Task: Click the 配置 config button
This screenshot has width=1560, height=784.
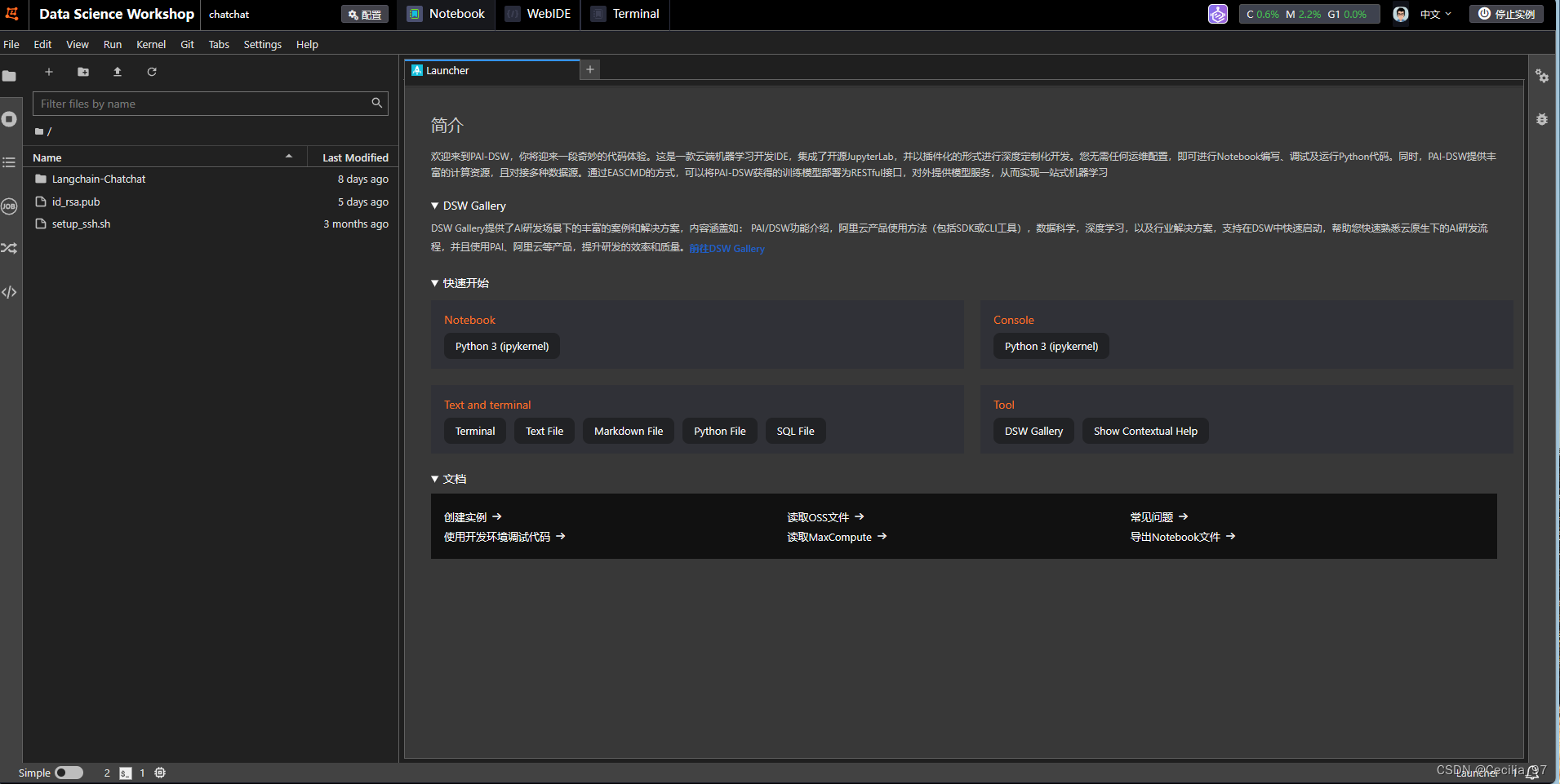Action: click(x=365, y=14)
